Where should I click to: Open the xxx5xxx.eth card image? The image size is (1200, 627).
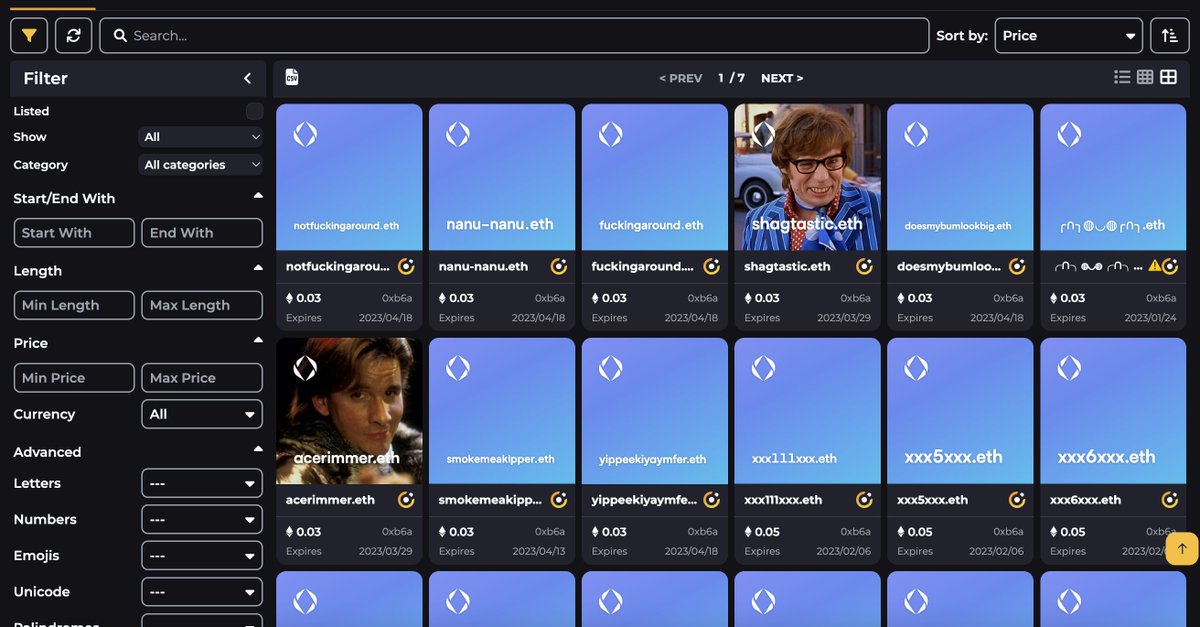[960, 411]
